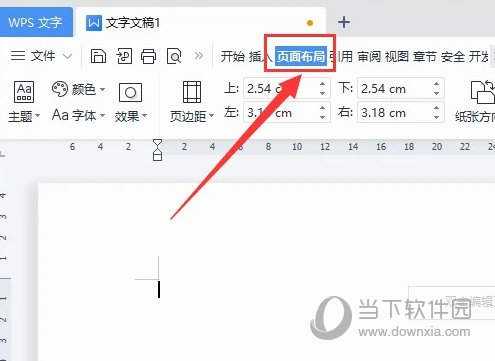This screenshot has height=361, width=495.
Task: Click the 主题 theme icon
Action: click(x=24, y=91)
